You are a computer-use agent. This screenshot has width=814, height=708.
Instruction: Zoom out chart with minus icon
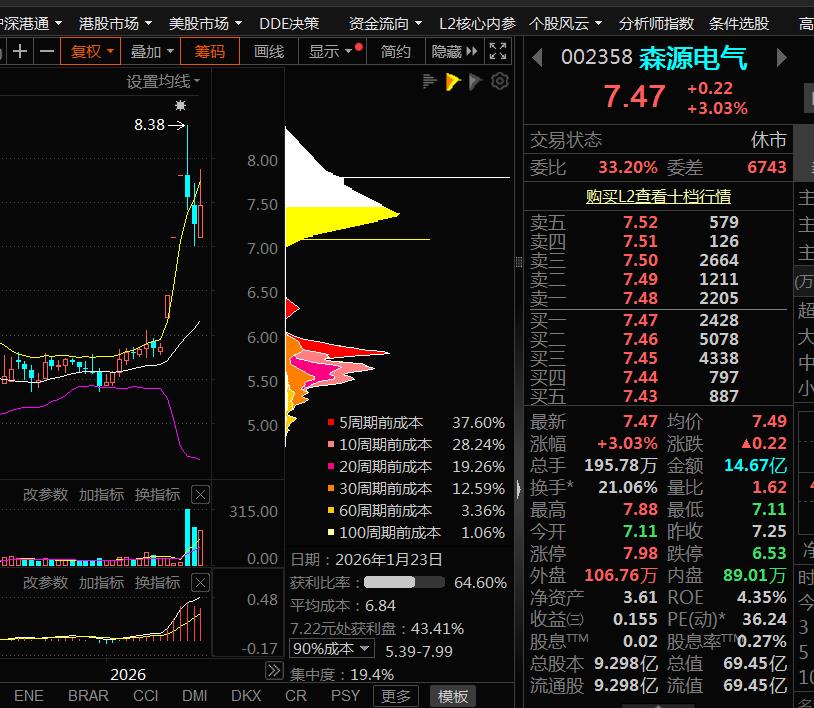pos(47,51)
